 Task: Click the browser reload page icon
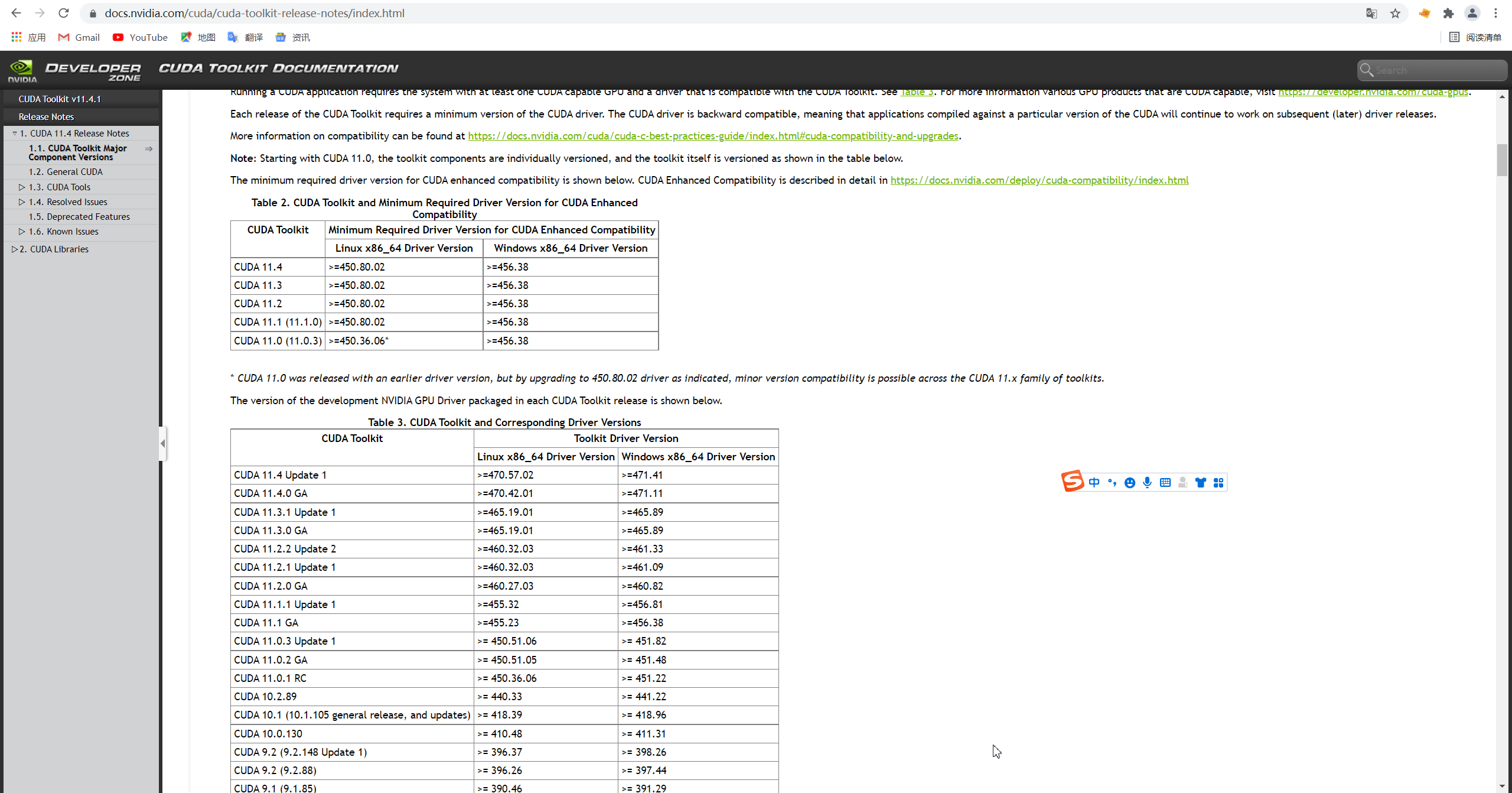tap(64, 13)
